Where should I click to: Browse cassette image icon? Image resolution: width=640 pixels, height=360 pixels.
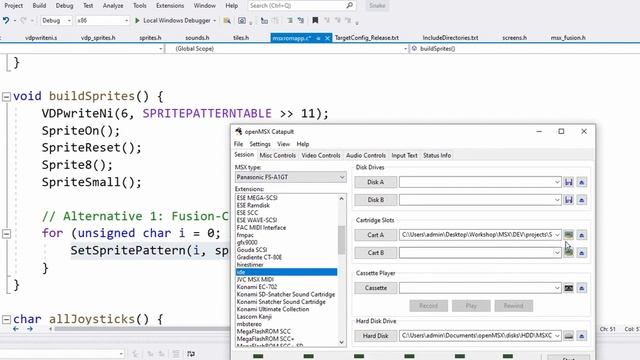coord(569,288)
